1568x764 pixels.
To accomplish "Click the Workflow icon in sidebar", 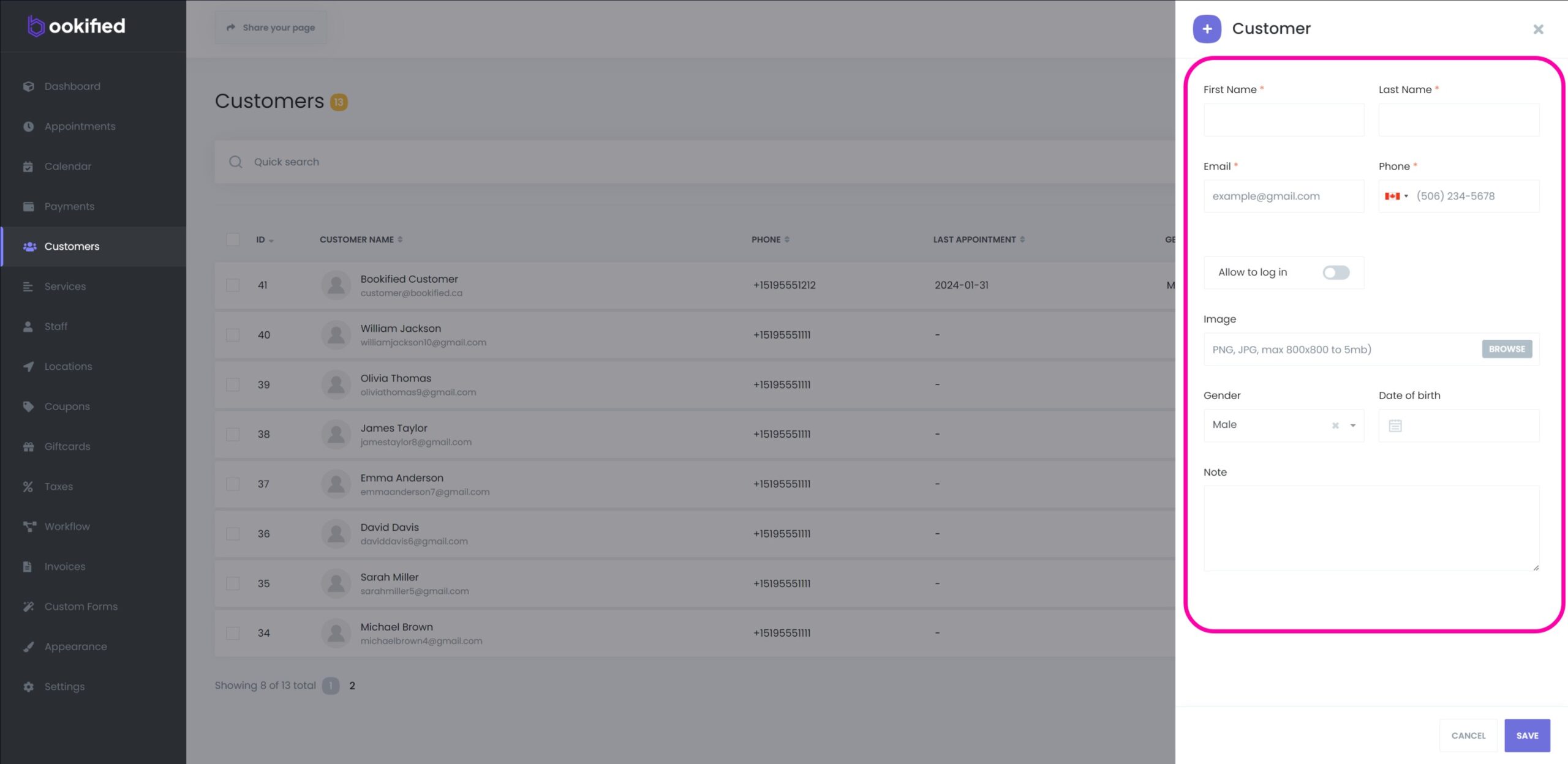I will [29, 526].
